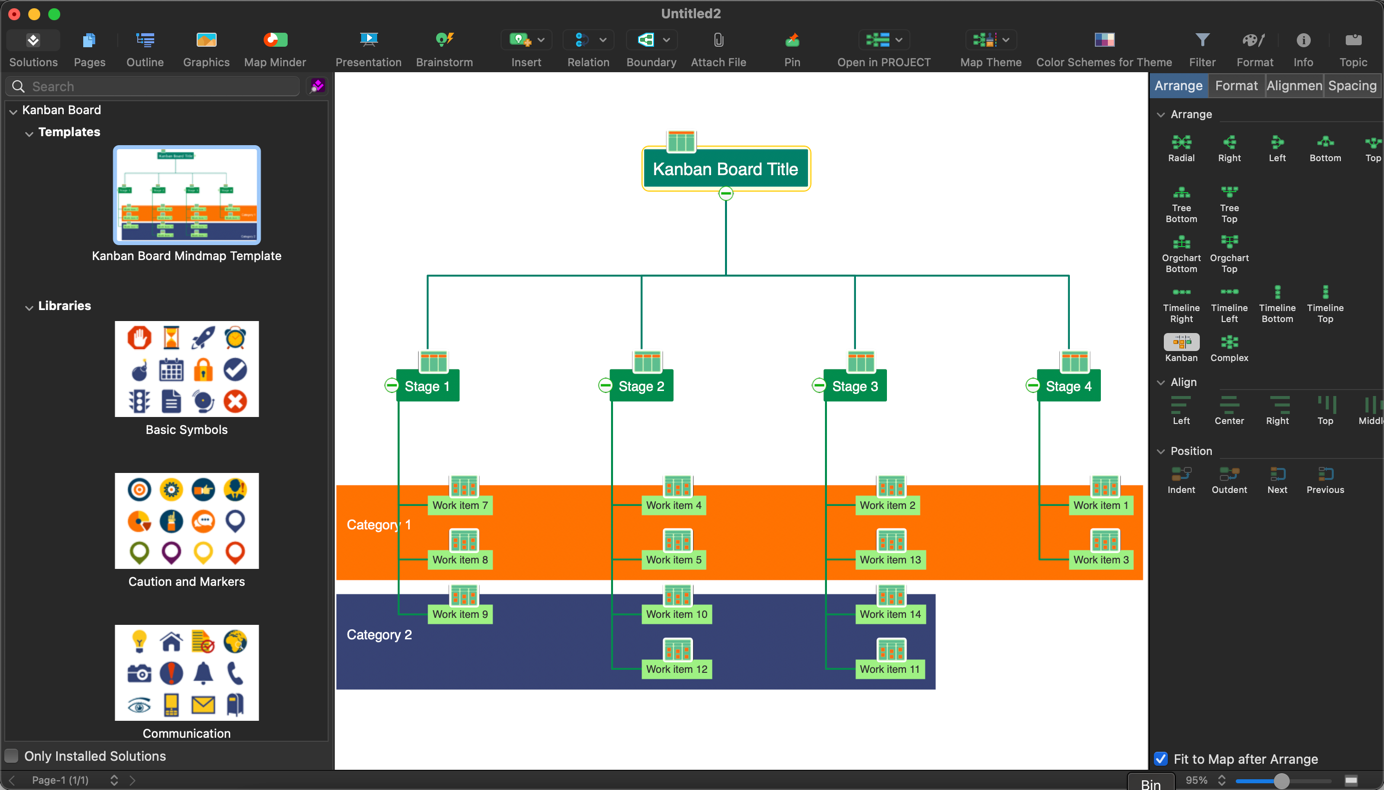Click the Attach File toolbar icon
1384x790 pixels.
(718, 40)
